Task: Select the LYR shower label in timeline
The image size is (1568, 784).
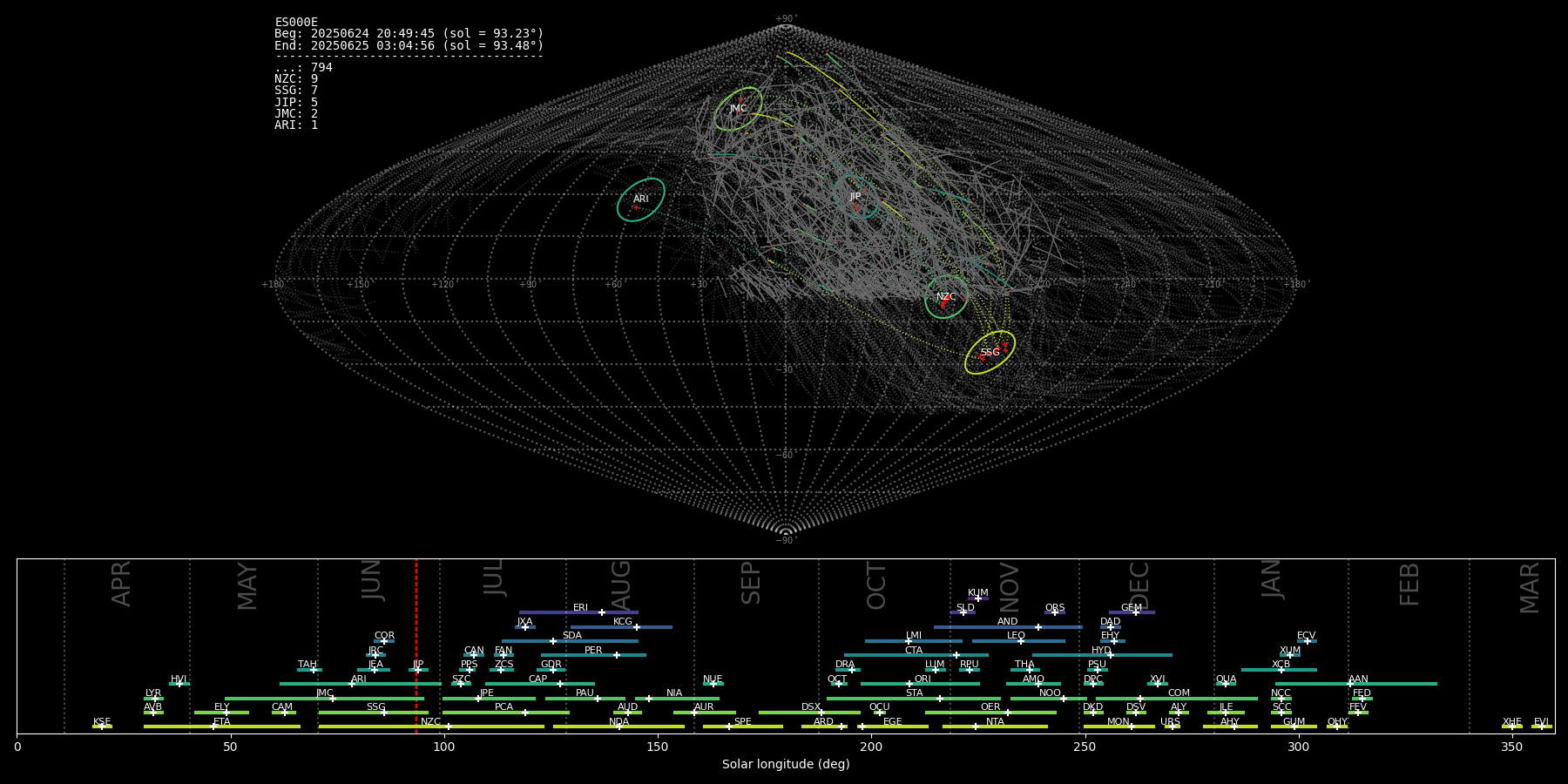Action: coord(153,693)
